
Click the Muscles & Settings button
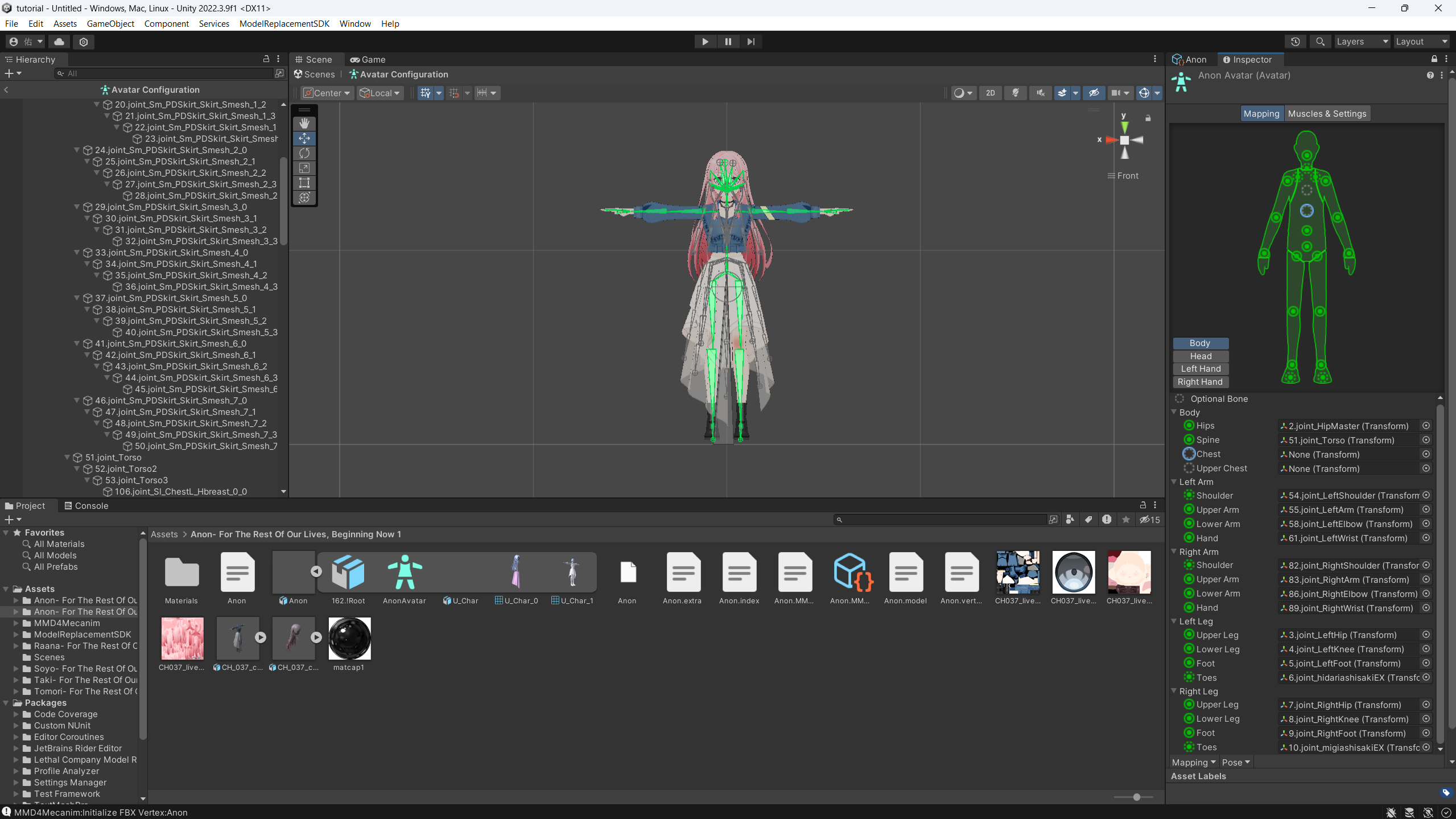1326,113
